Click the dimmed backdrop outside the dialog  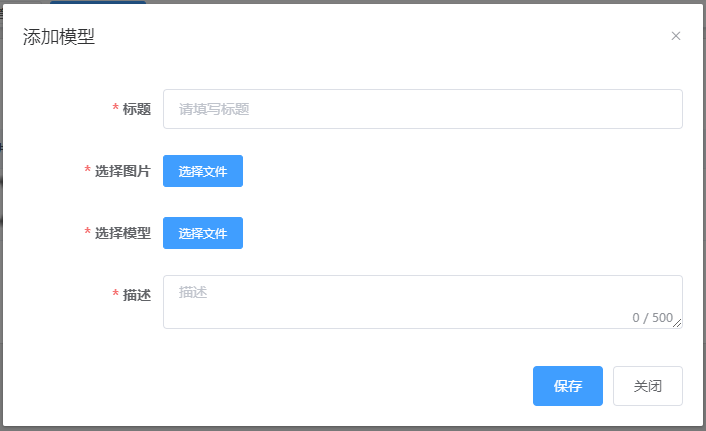tap(1, 270)
